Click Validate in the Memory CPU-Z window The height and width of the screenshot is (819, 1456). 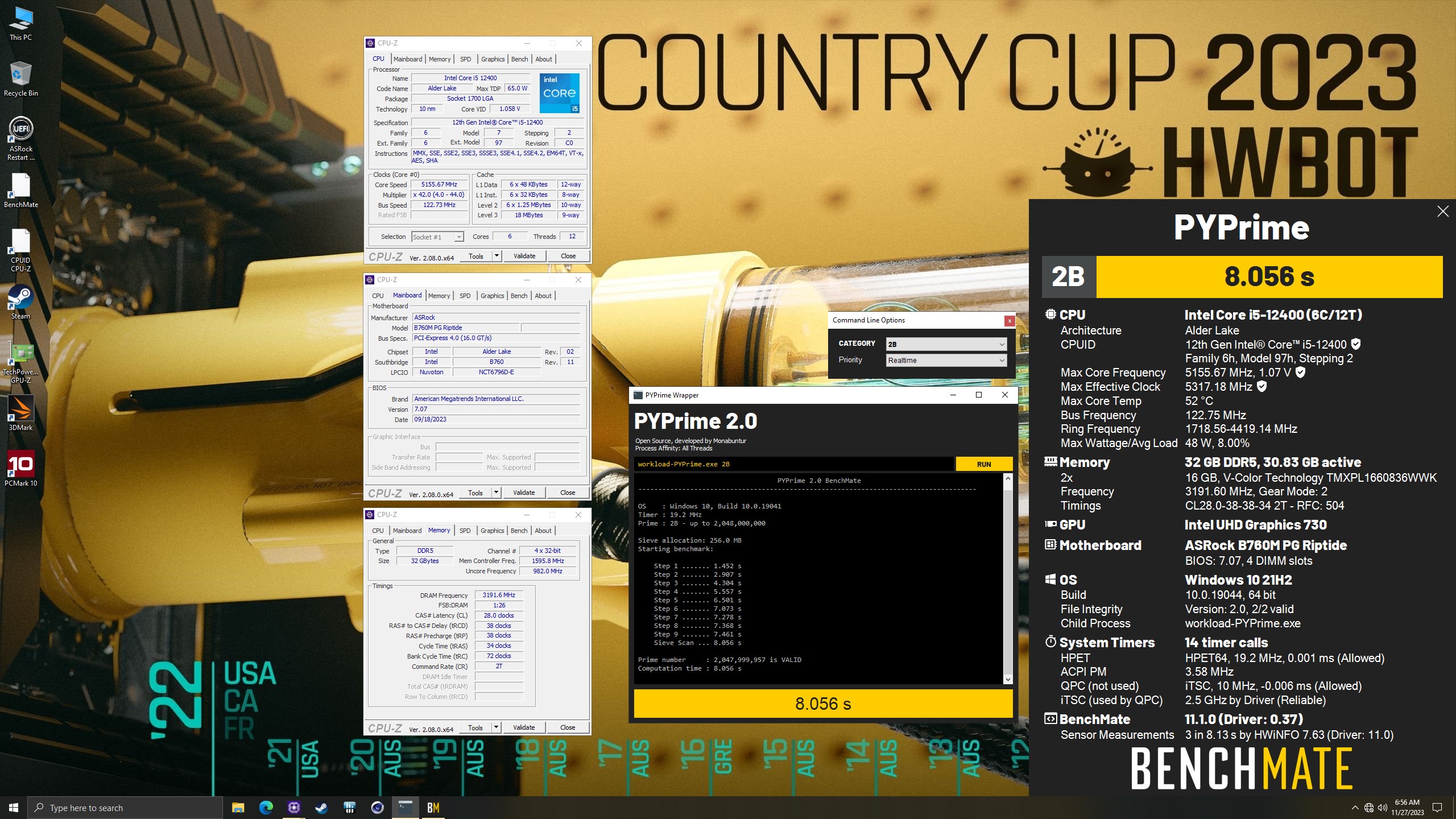point(524,727)
